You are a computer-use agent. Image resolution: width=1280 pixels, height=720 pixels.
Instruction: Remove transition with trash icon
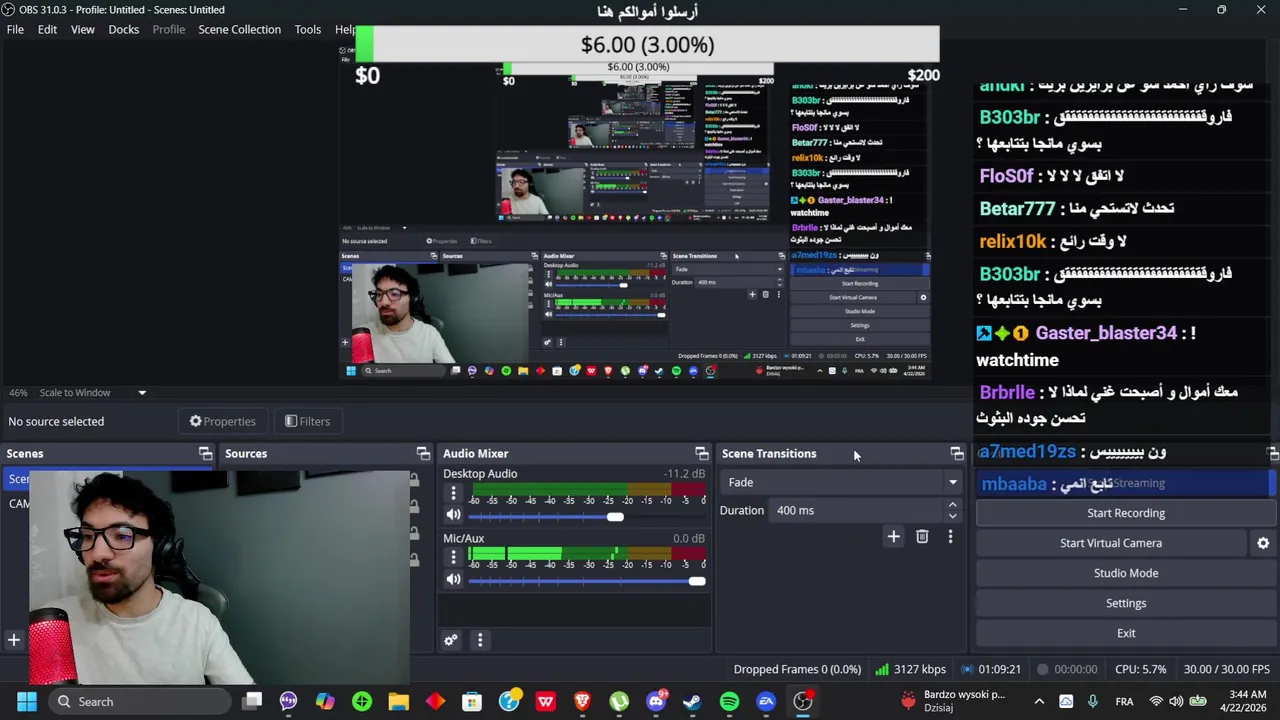click(x=922, y=537)
